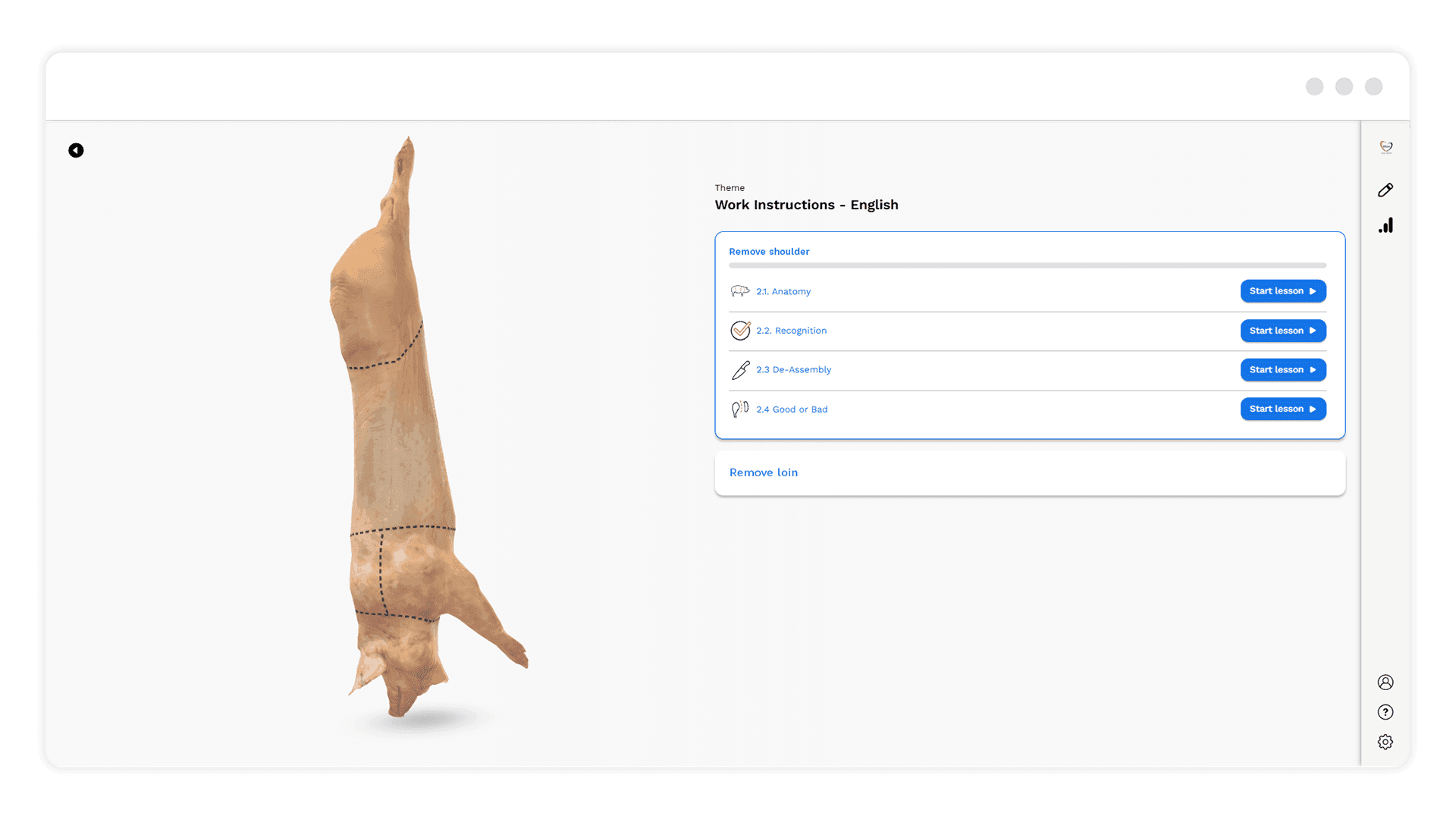Open the settings gear icon
This screenshot has height=819, width=1456.
pyautogui.click(x=1385, y=742)
